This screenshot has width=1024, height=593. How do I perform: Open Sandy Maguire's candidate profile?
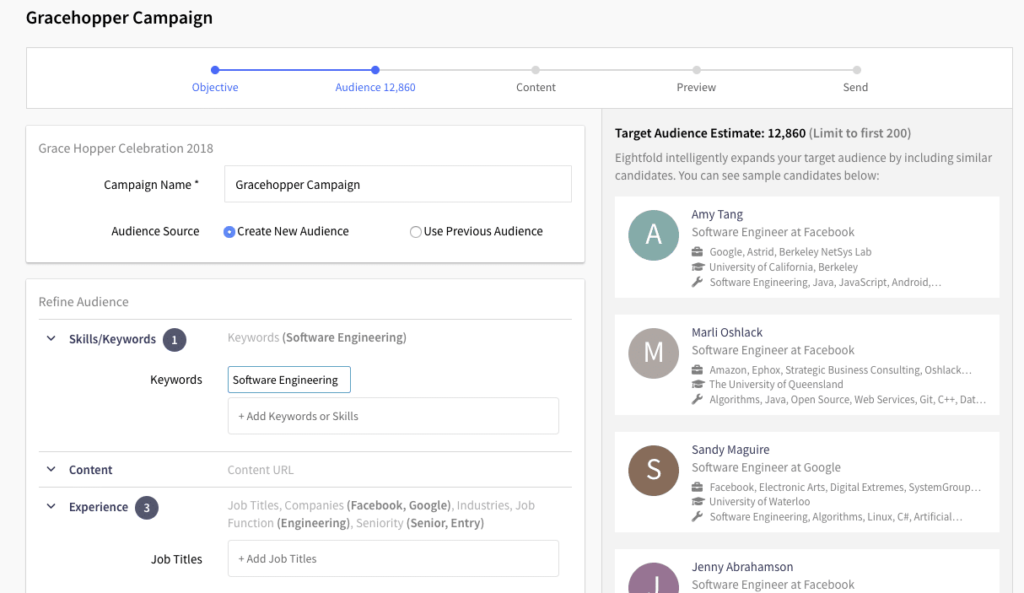tap(730, 449)
